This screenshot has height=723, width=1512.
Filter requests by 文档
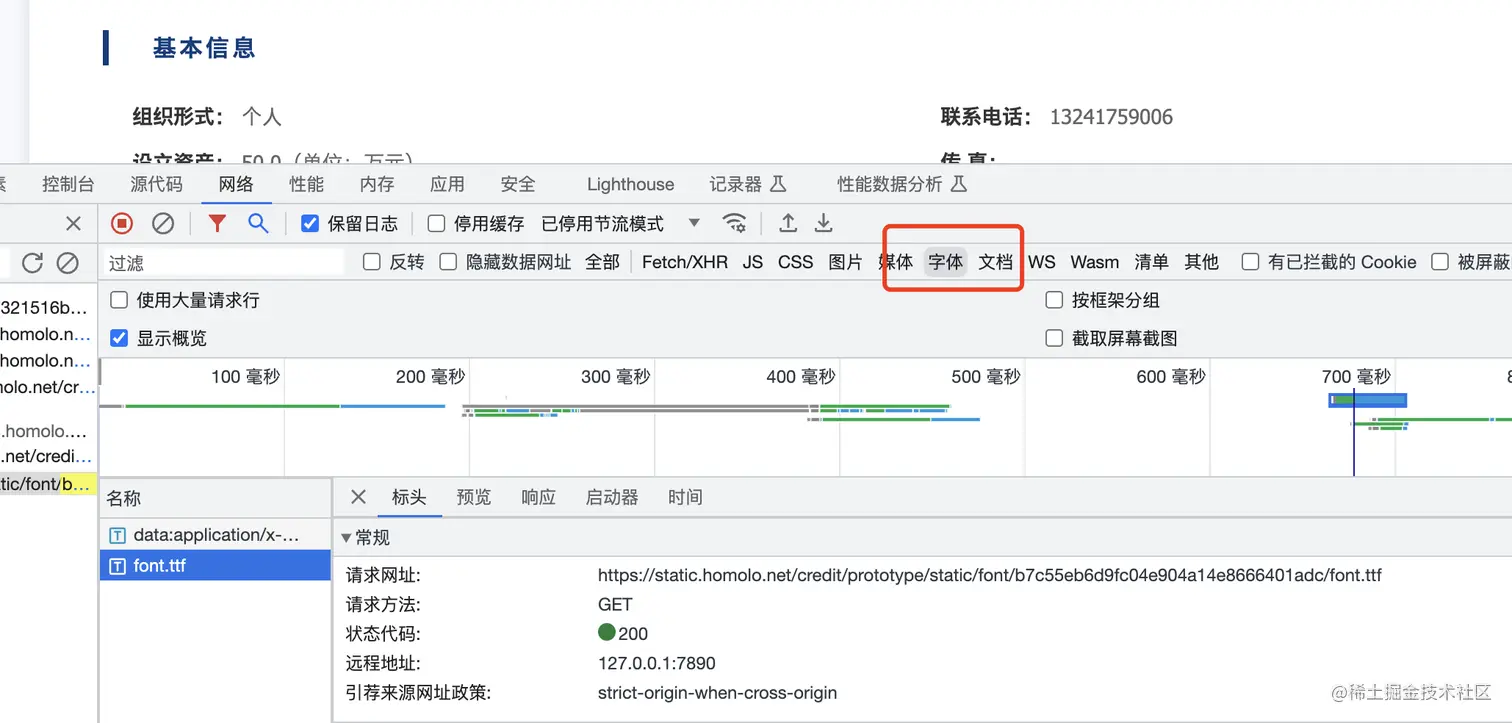click(996, 262)
